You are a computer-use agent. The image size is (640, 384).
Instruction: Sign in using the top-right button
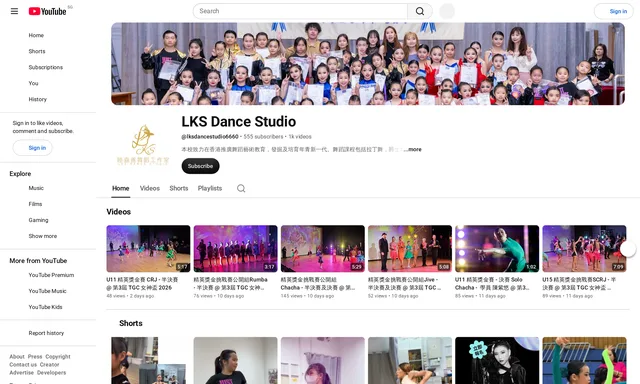[614, 11]
